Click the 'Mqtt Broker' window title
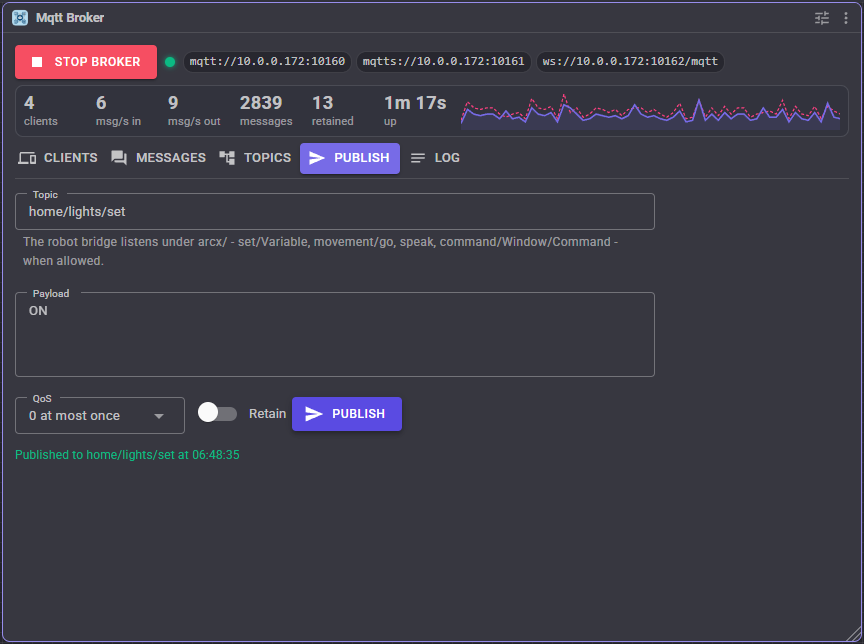 pyautogui.click(x=70, y=18)
